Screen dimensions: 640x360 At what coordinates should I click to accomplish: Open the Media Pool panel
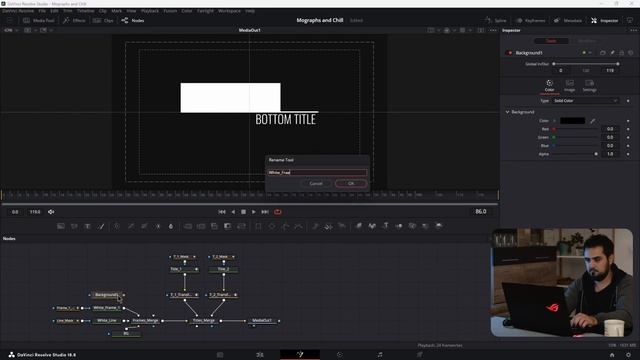point(39,20)
